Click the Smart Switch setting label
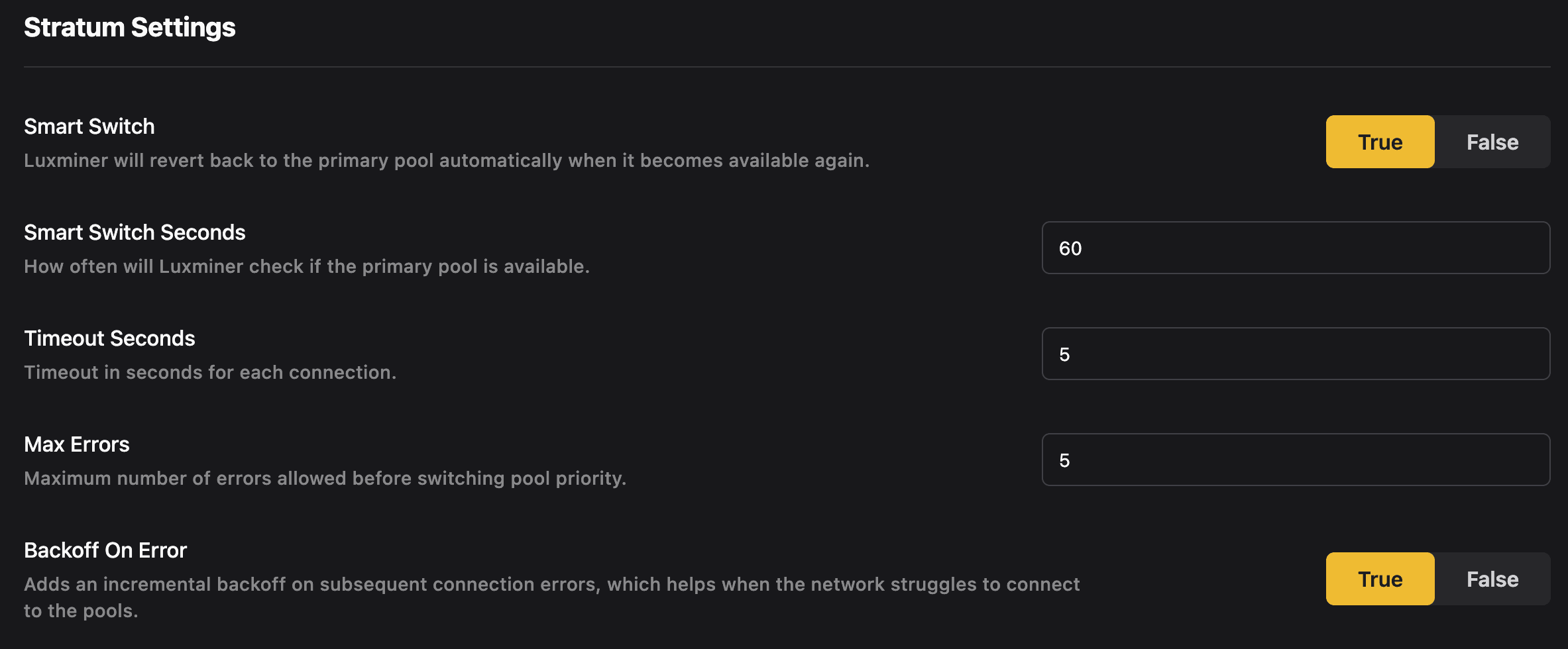 [x=89, y=126]
